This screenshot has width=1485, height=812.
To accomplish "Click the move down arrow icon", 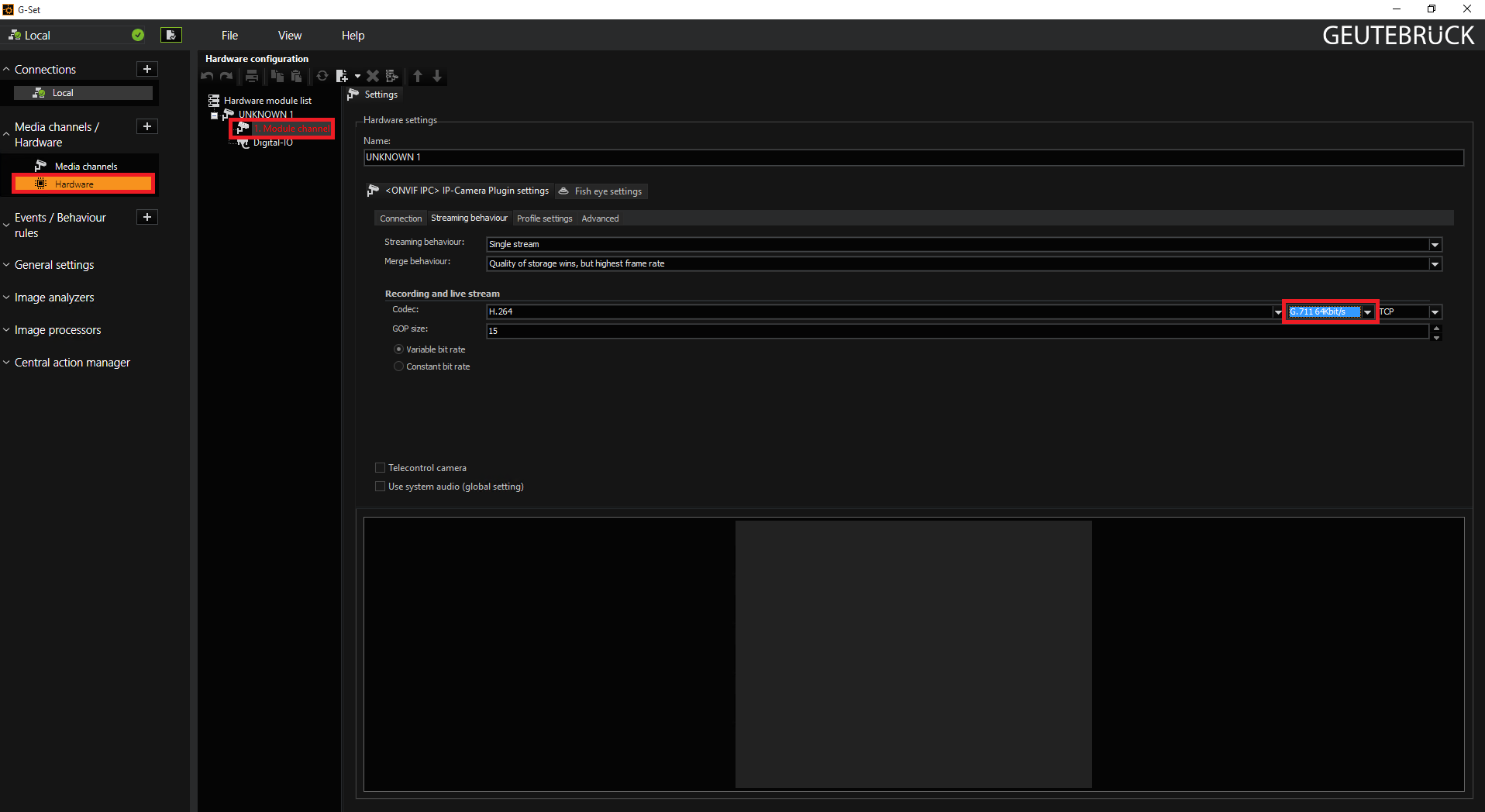I will [x=437, y=76].
